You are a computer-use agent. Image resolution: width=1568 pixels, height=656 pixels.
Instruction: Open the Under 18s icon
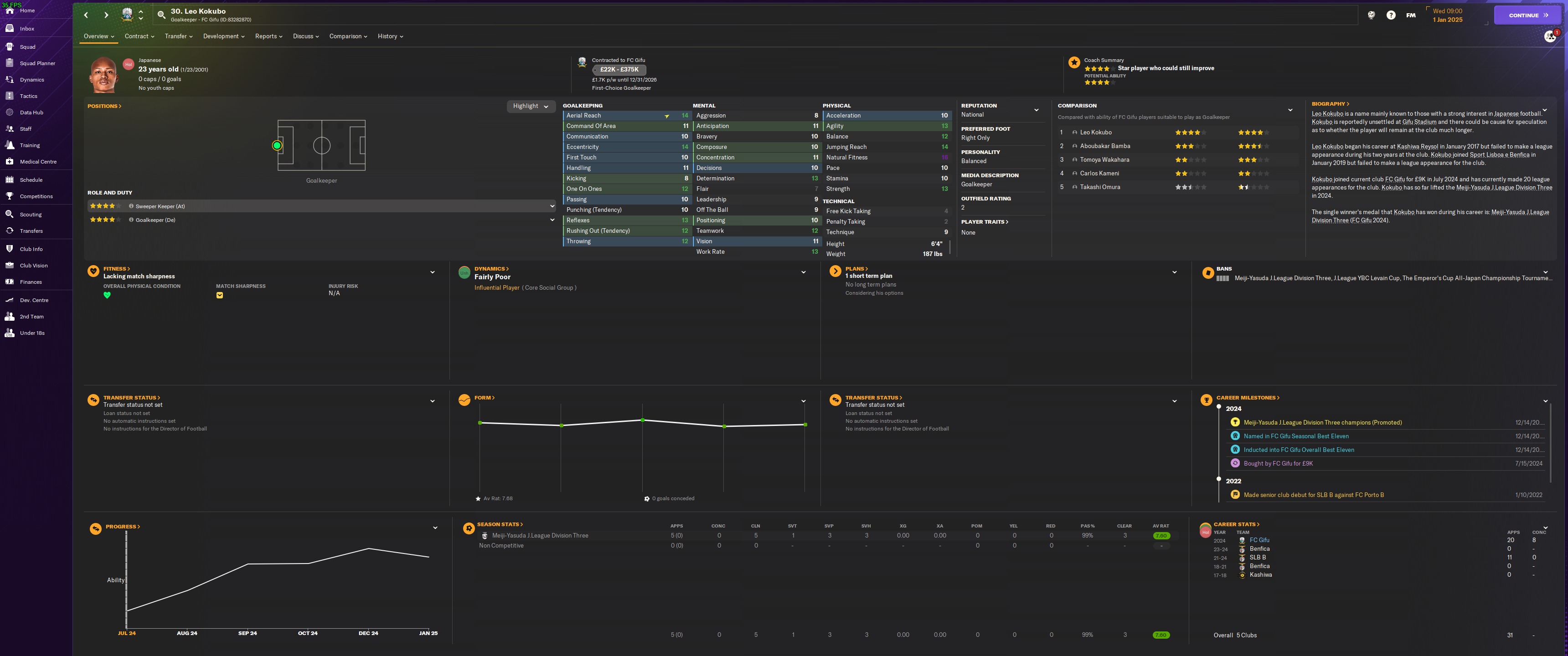(x=10, y=333)
